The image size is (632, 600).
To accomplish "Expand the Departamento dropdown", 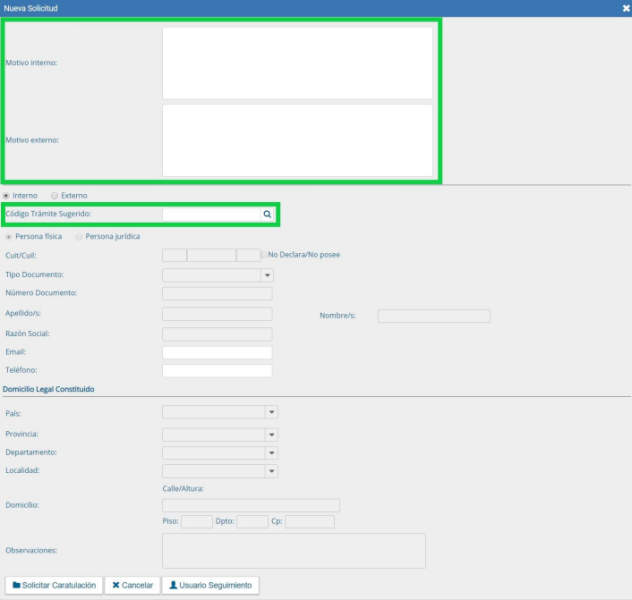I will click(271, 452).
